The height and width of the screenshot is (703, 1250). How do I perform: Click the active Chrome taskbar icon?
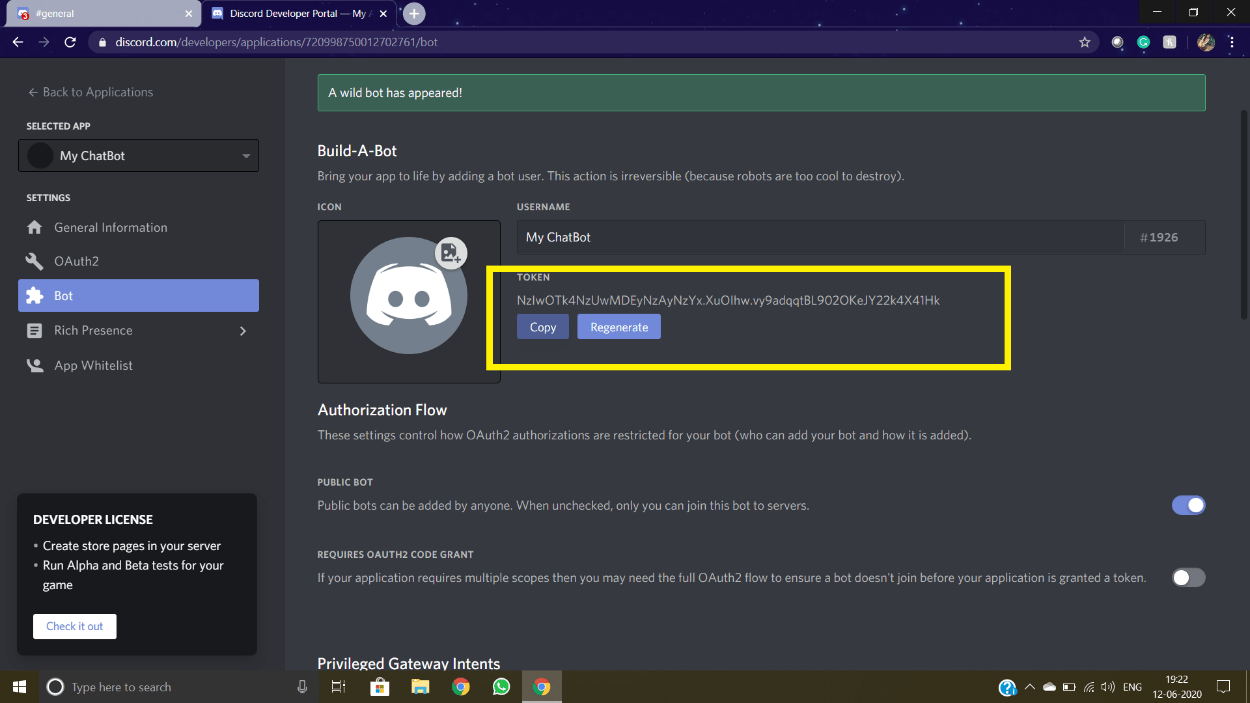click(x=542, y=687)
